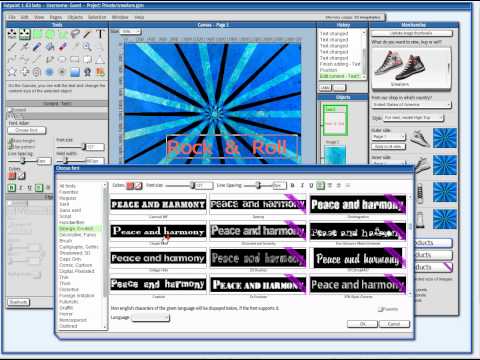480x360 pixels.
Task: Select the Text tool in Tools panel
Action: [x=100, y=34]
